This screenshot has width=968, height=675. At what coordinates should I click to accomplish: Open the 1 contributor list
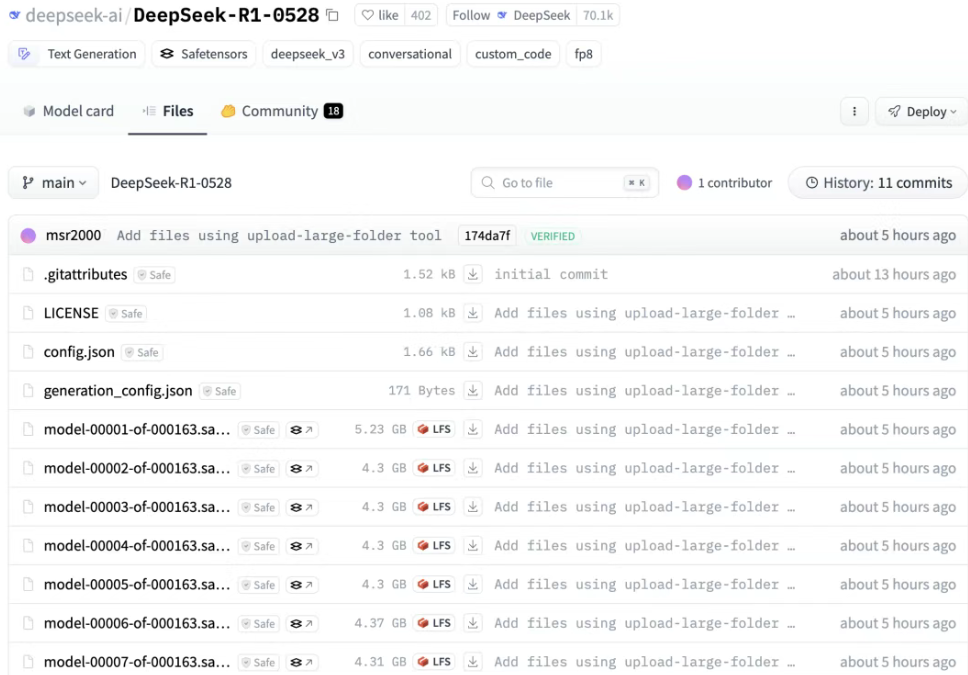724,183
